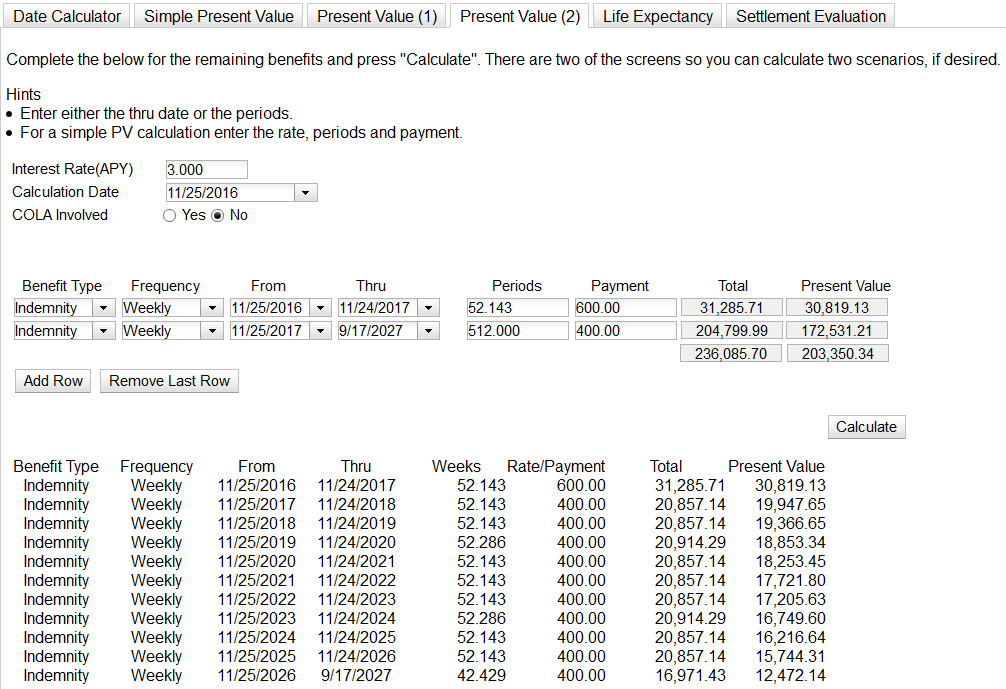This screenshot has width=1006, height=689.
Task: Go to the Present Value (1) tab
Action: pyautogui.click(x=377, y=16)
